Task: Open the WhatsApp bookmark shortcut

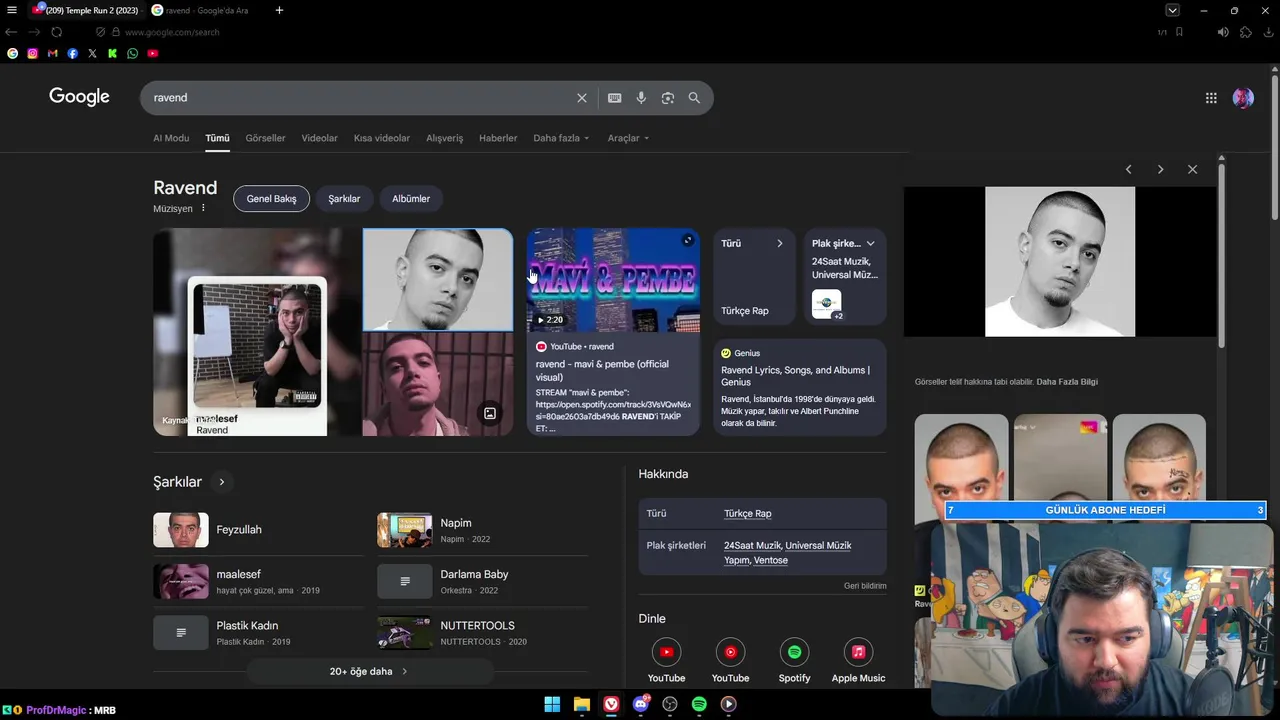Action: (x=132, y=53)
